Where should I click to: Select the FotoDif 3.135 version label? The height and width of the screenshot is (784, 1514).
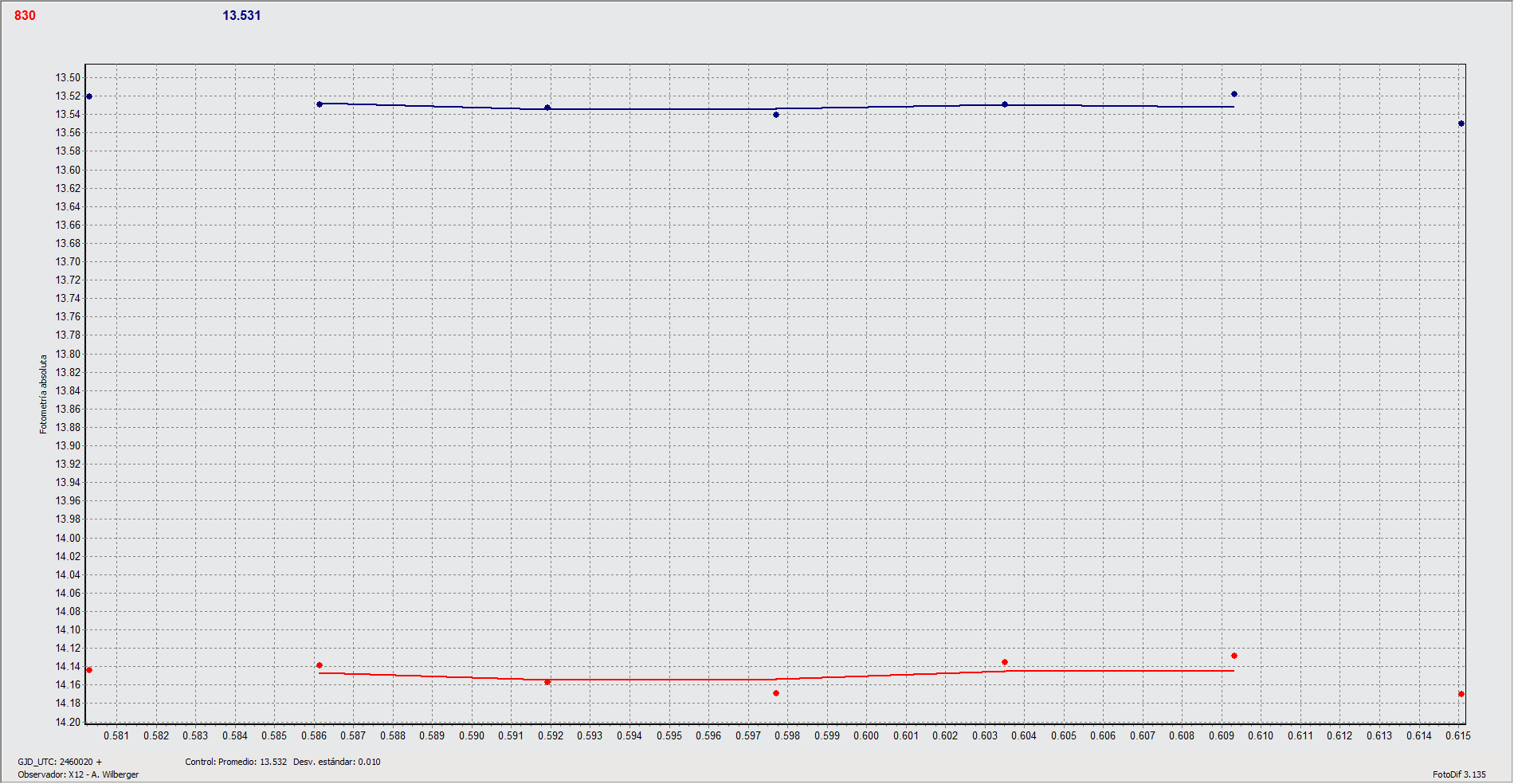pos(1460,774)
